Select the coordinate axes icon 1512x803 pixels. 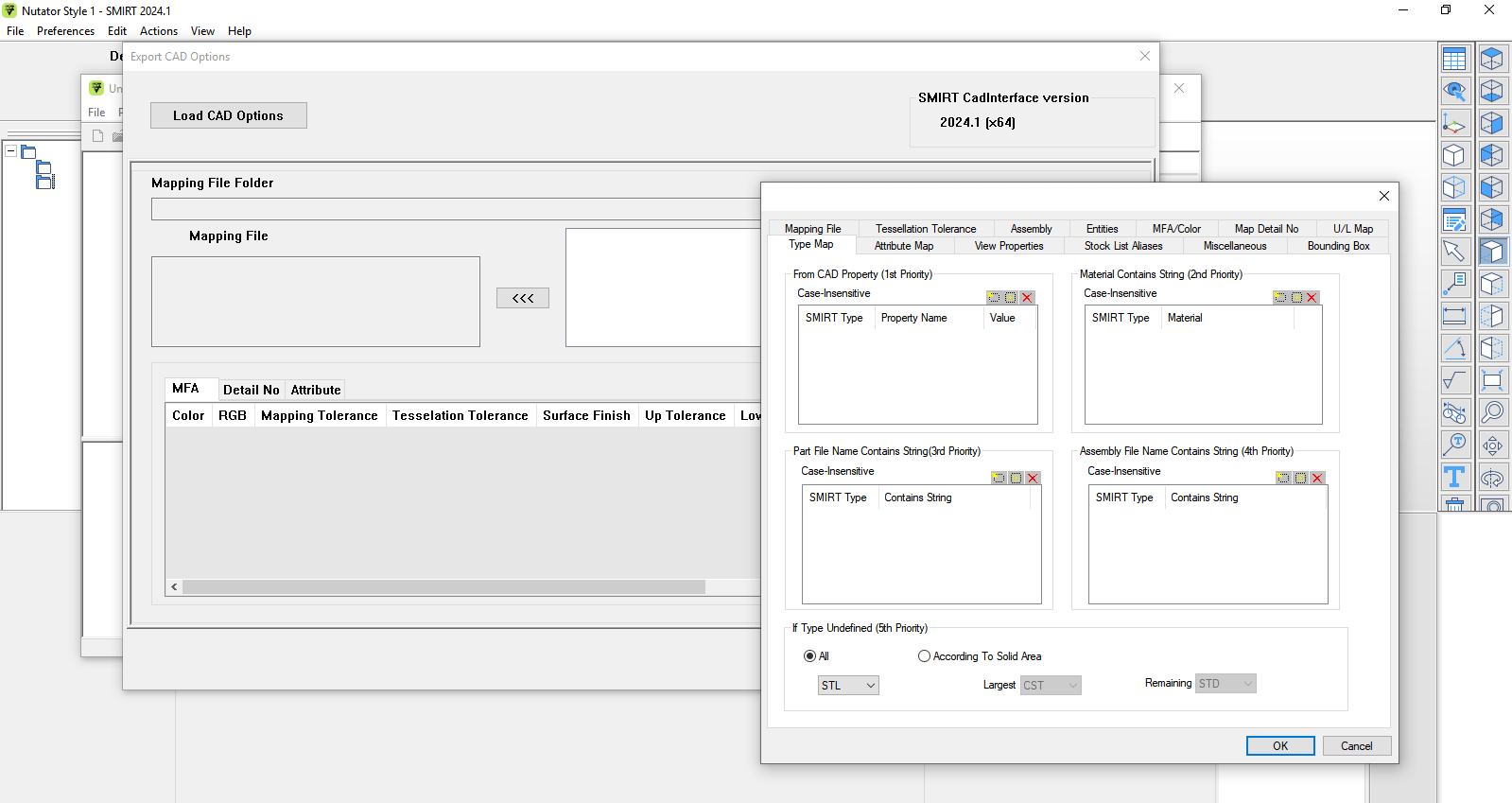click(1454, 123)
